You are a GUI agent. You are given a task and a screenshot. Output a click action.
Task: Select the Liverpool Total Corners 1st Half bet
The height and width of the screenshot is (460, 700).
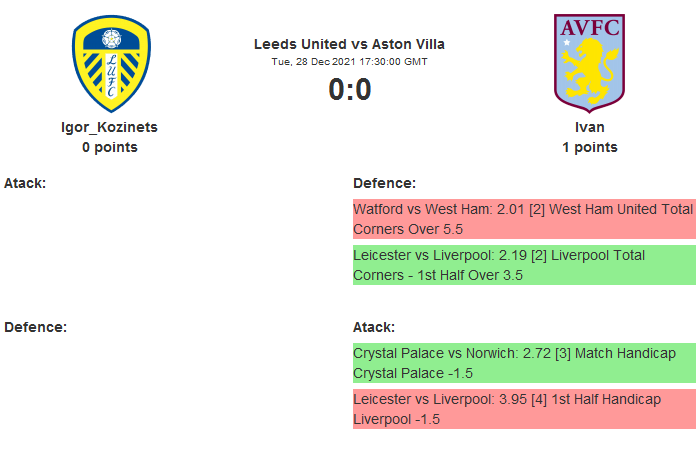[x=524, y=265]
